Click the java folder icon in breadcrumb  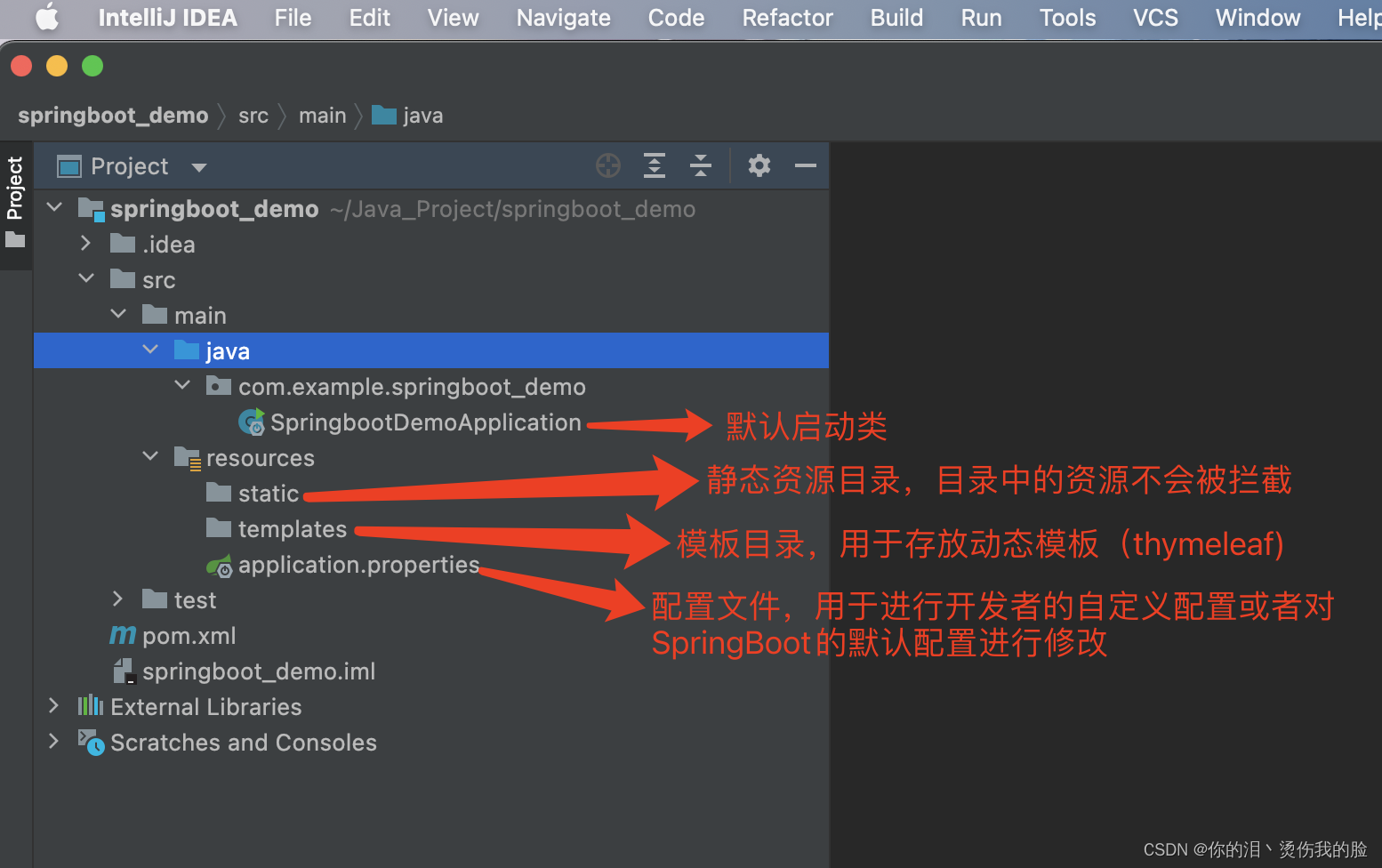(x=384, y=115)
